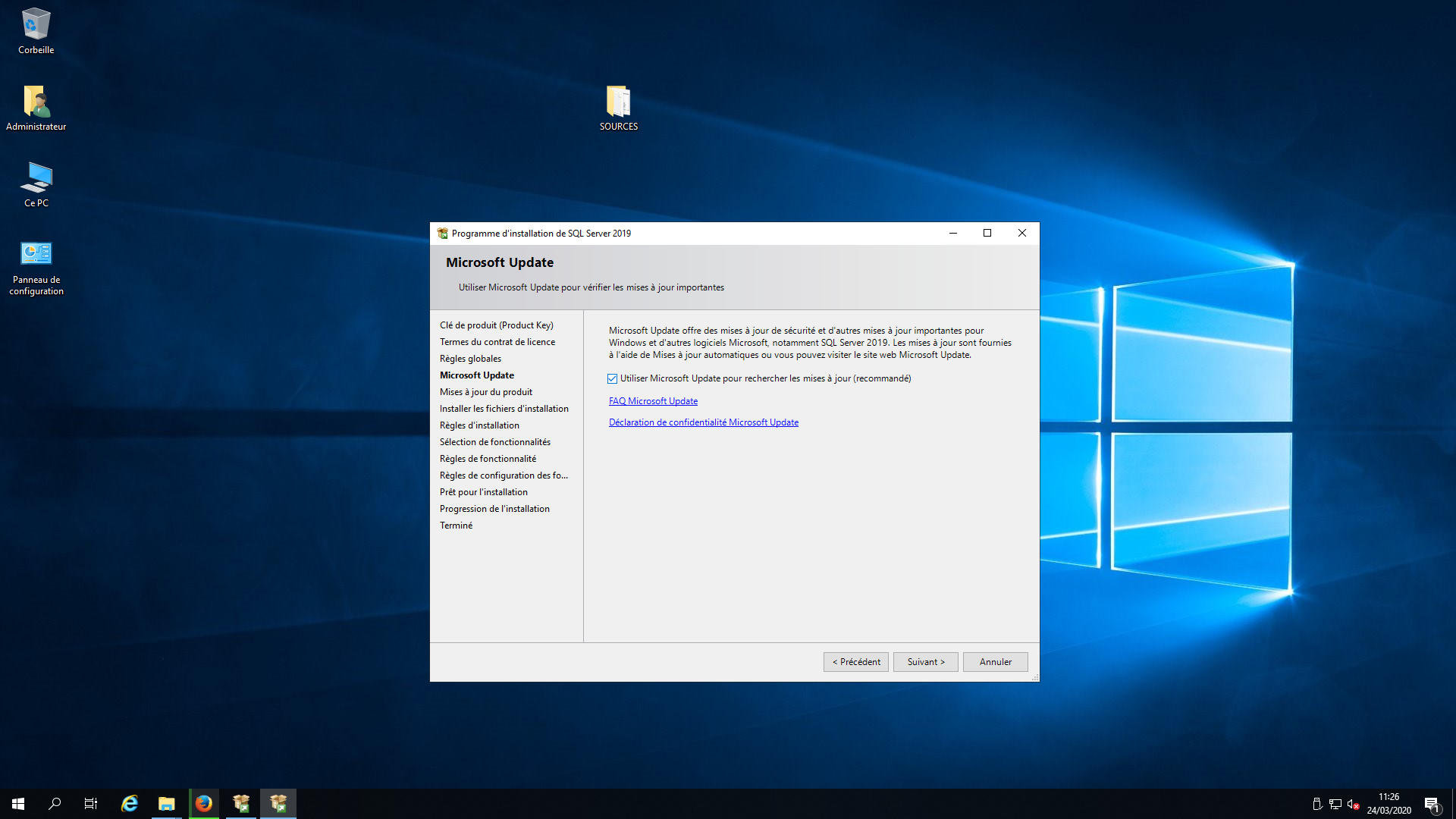Open Task View from the taskbar
This screenshot has height=819, width=1456.
pos(90,803)
